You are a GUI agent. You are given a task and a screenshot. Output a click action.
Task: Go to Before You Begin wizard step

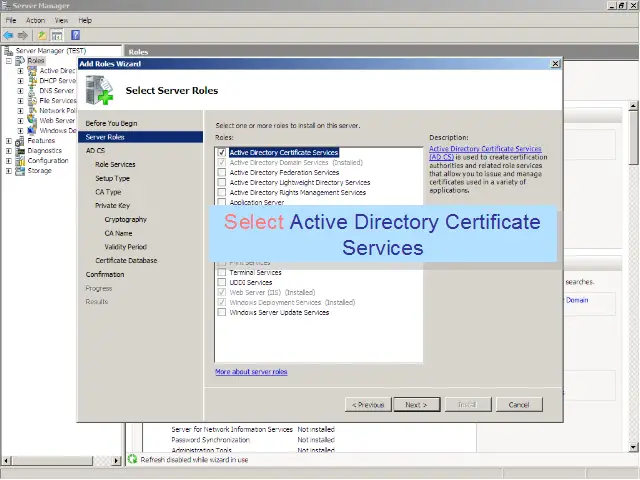[x=111, y=123]
